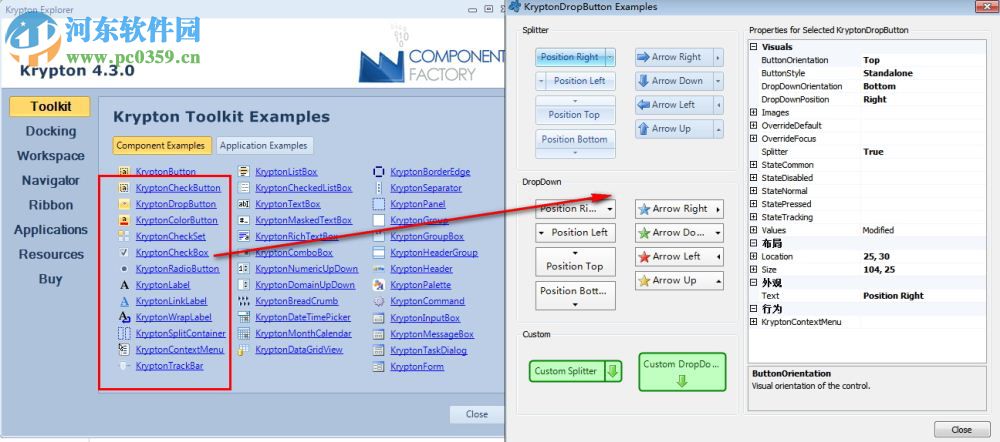This screenshot has height=442, width=1000.
Task: Click the Position Bottom splitter button
Action: (575, 144)
